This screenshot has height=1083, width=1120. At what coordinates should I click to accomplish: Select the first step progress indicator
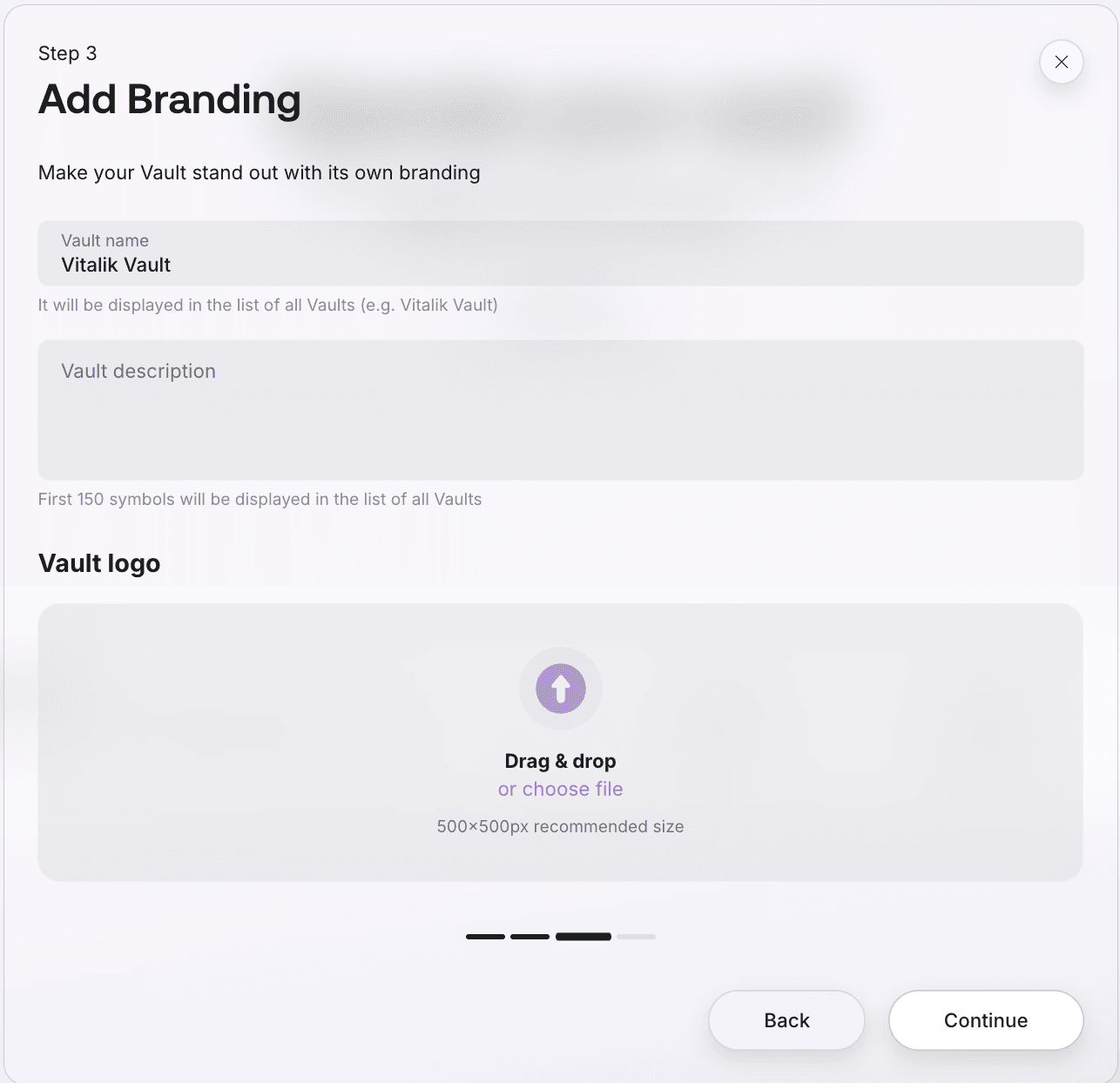click(x=485, y=937)
